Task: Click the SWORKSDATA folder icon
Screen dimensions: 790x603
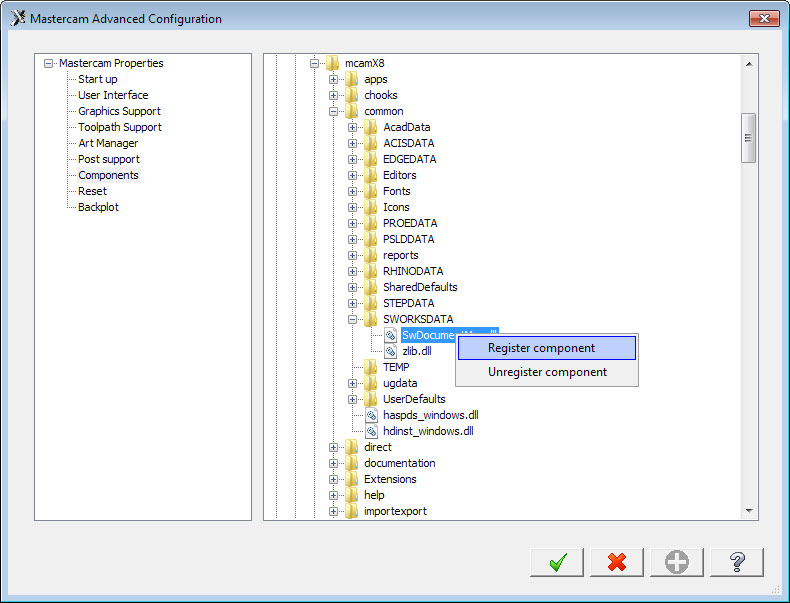Action: (371, 319)
